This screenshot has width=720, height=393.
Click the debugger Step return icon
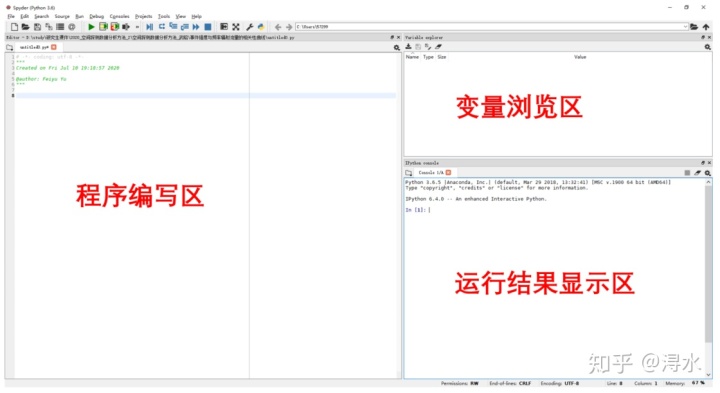tap(185, 27)
